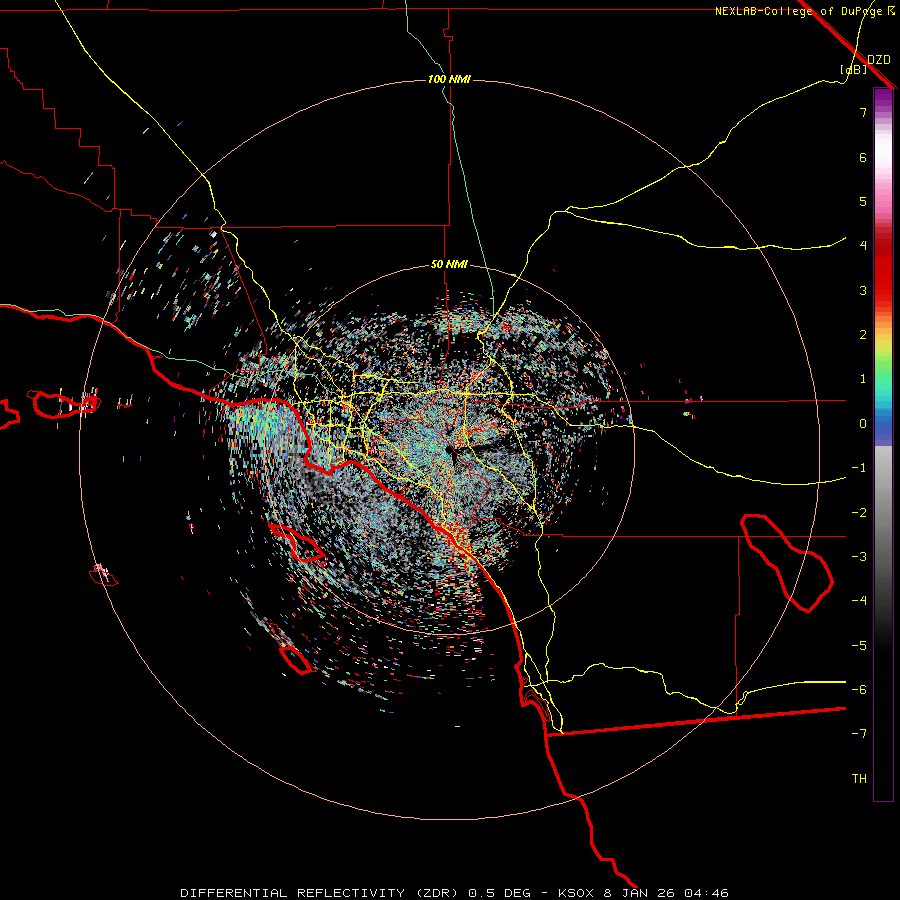Viewport: 900px width, 900px height.
Task: Click the 7 value on color scale
Action: click(x=863, y=112)
